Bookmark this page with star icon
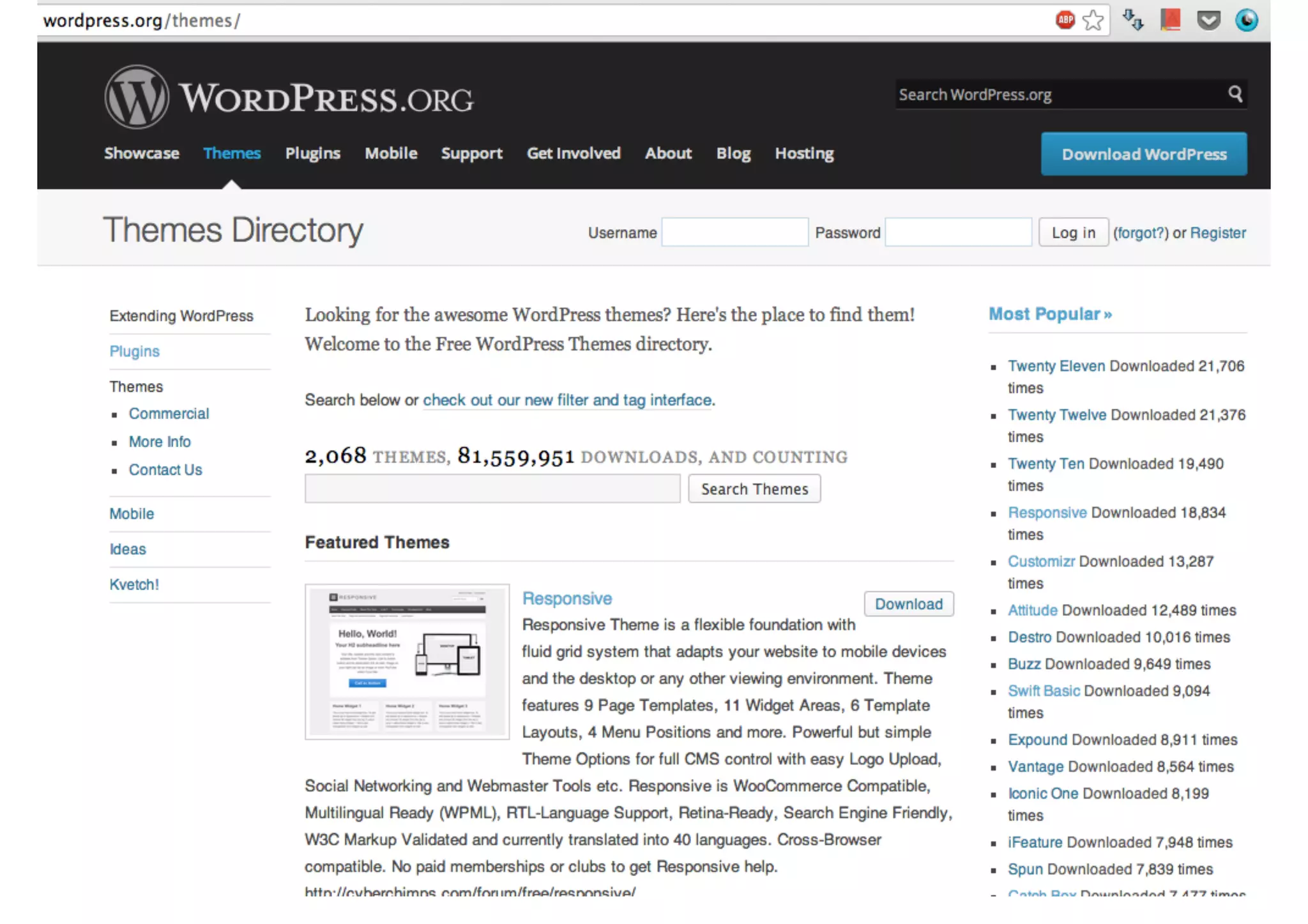Viewport: 1308px width, 924px height. [1093, 20]
